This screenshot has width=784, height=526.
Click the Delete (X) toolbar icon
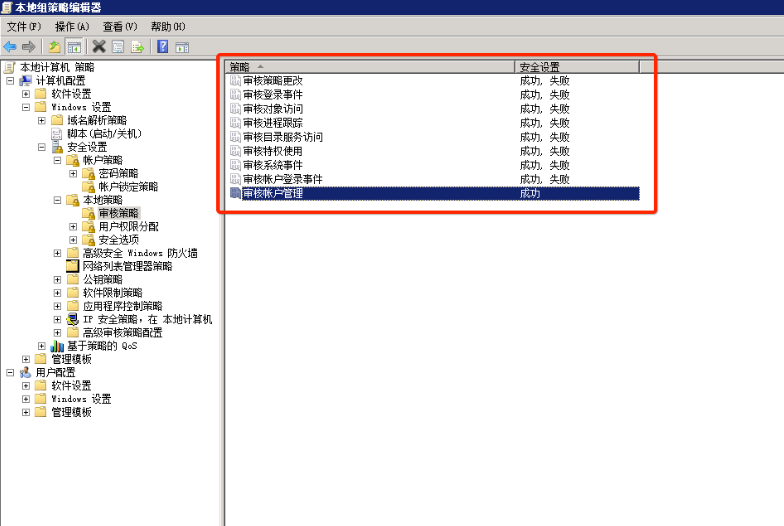pos(99,46)
